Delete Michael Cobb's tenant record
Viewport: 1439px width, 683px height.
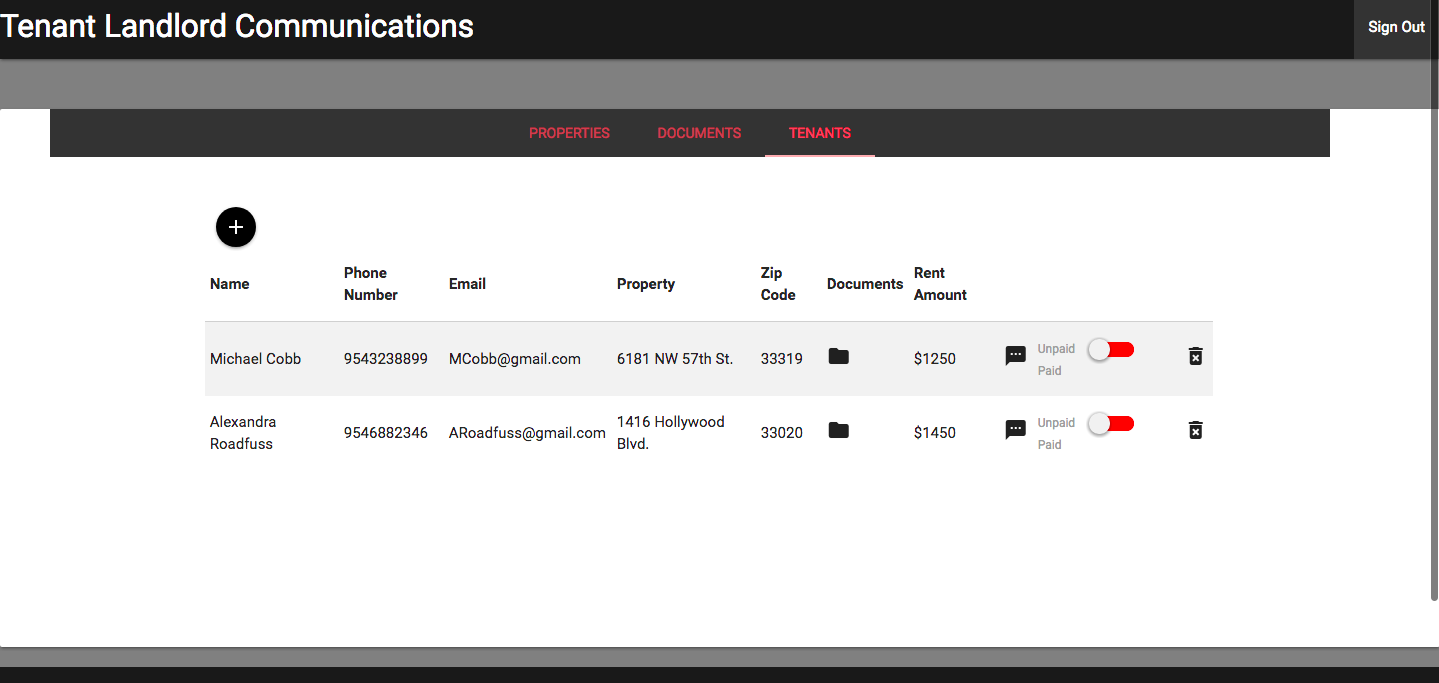point(1195,355)
